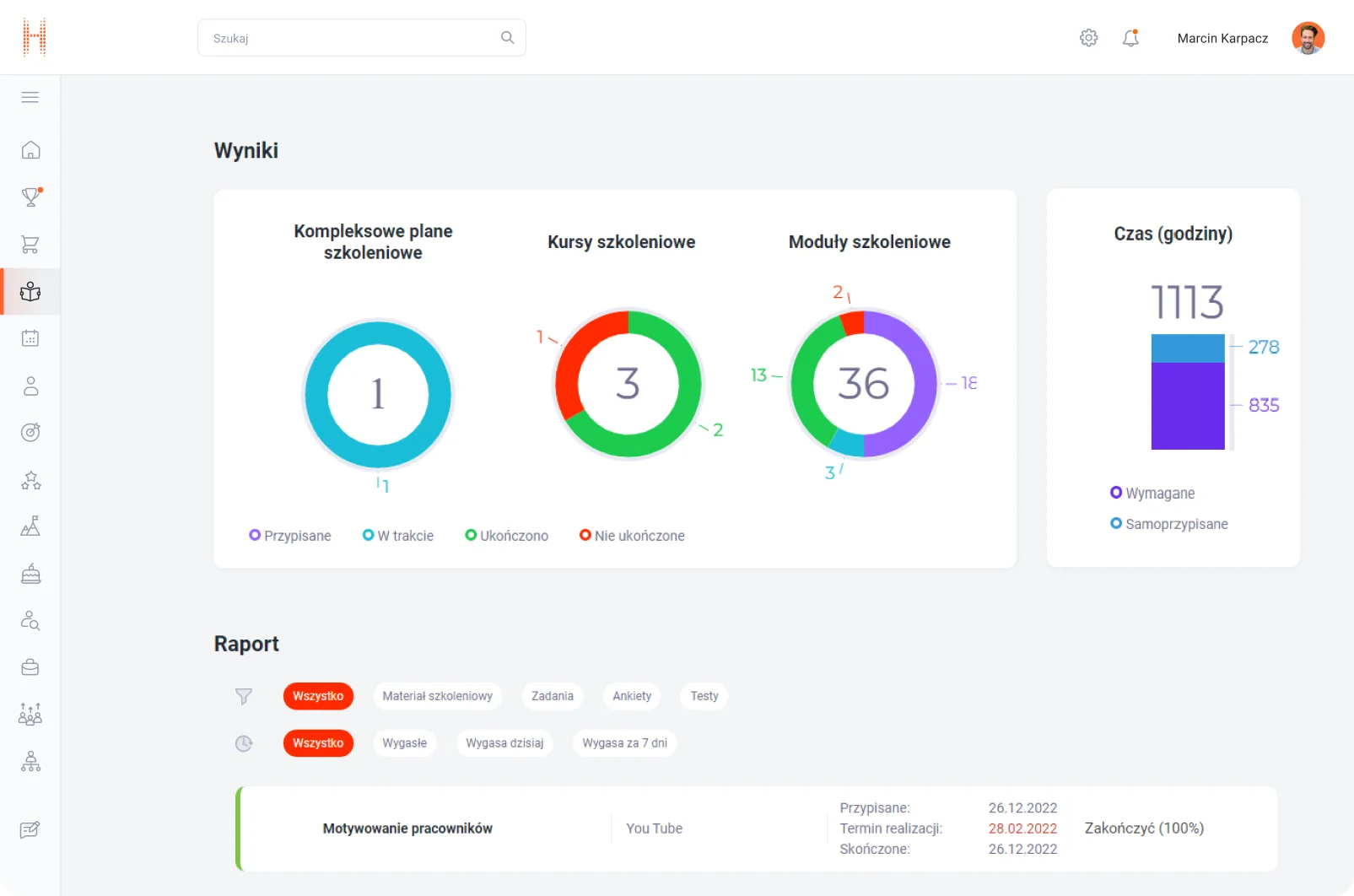Screen dimensions: 1354x896
Task: Toggle the Nie ukończone legend item
Action: pyautogui.click(x=632, y=536)
